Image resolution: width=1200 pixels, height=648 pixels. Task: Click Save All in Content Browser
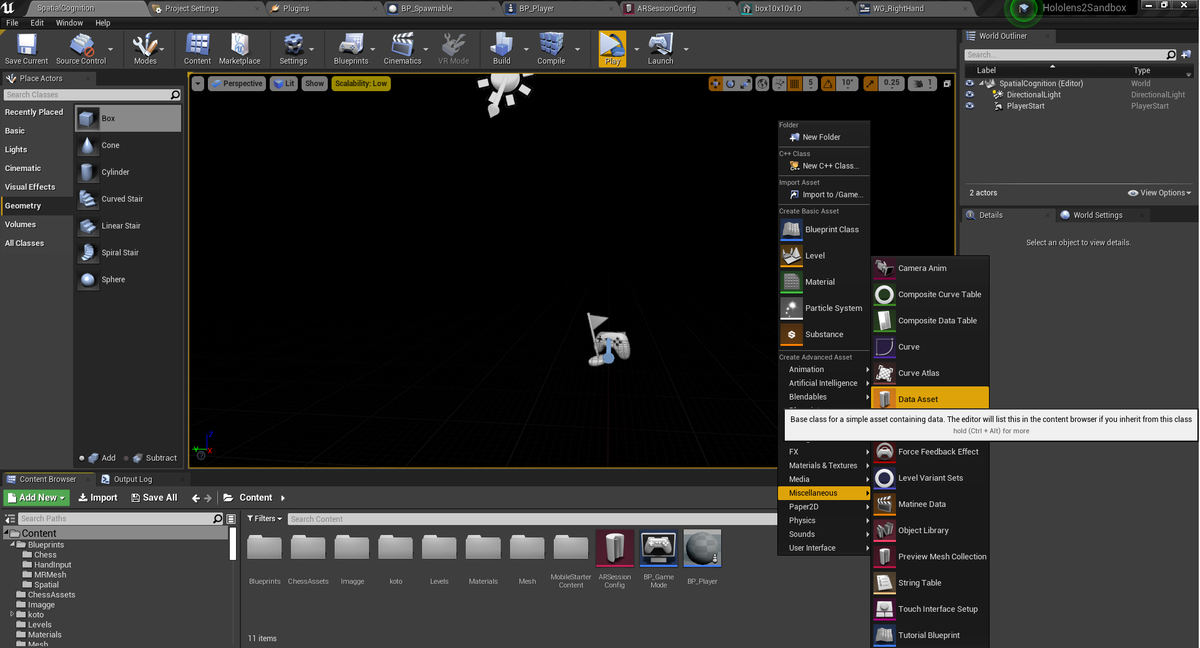point(153,497)
